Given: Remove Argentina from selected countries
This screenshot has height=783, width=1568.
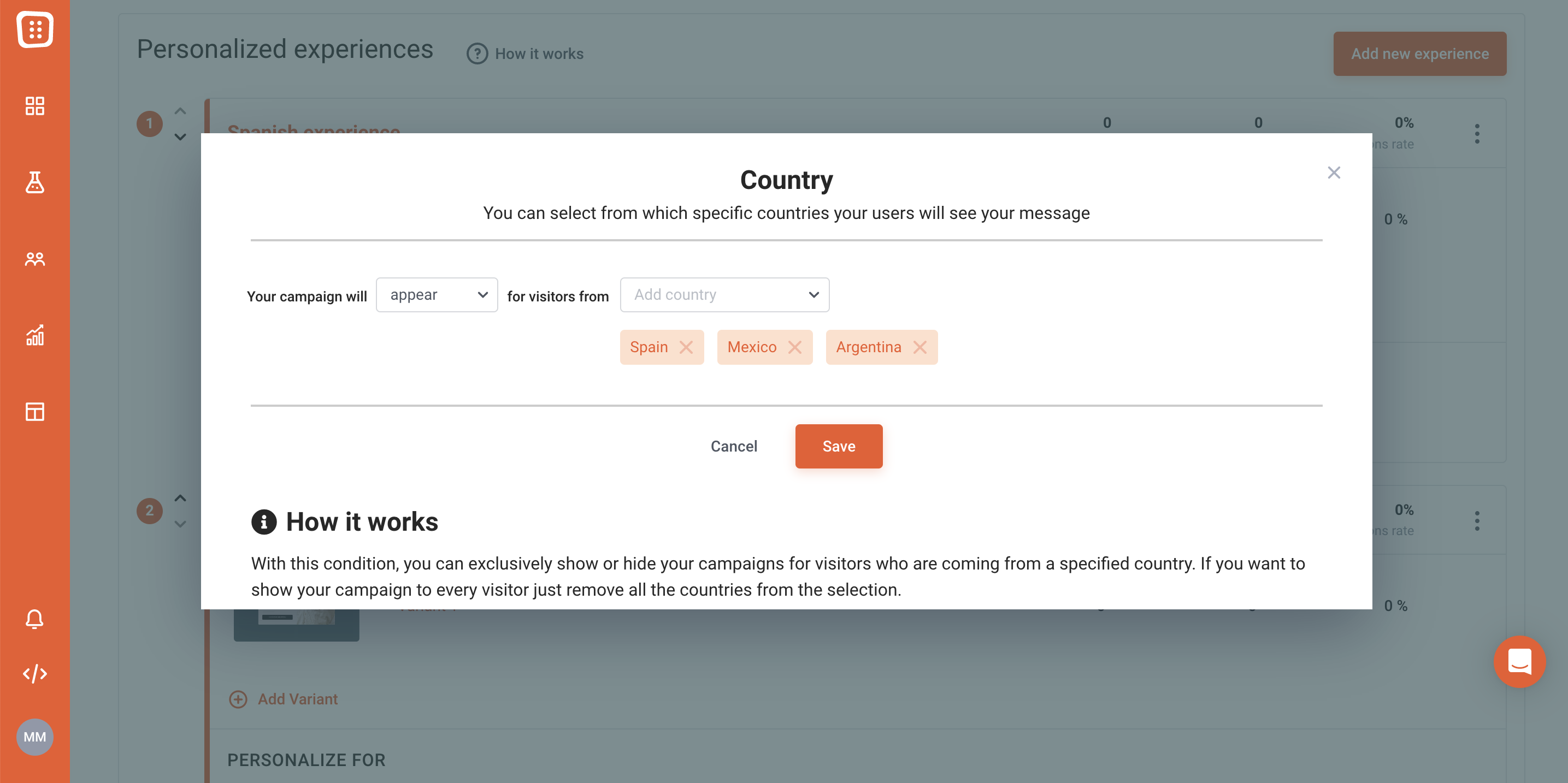Looking at the screenshot, I should click(919, 347).
